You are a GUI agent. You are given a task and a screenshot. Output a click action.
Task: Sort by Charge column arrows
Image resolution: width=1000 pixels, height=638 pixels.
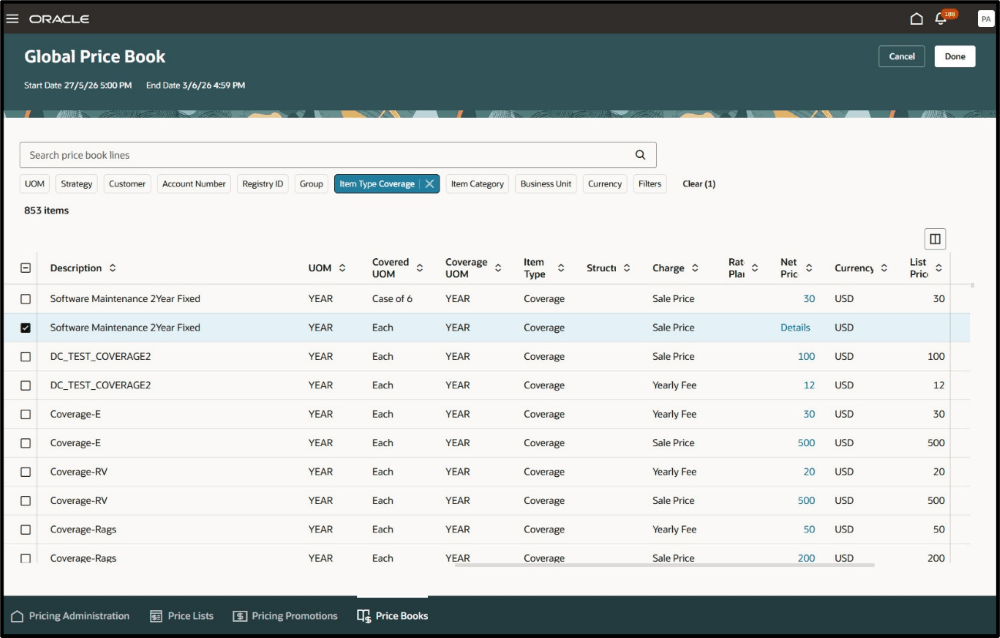[x=695, y=268]
